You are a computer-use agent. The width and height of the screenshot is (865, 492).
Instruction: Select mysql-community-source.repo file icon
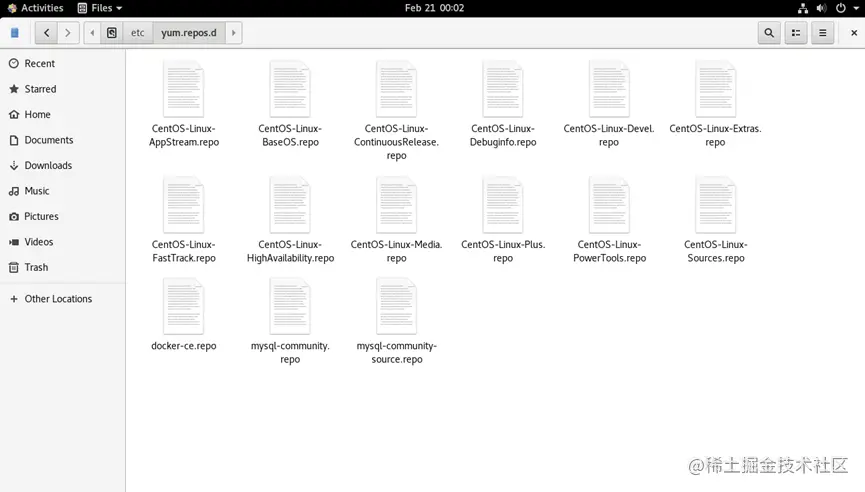coord(396,307)
